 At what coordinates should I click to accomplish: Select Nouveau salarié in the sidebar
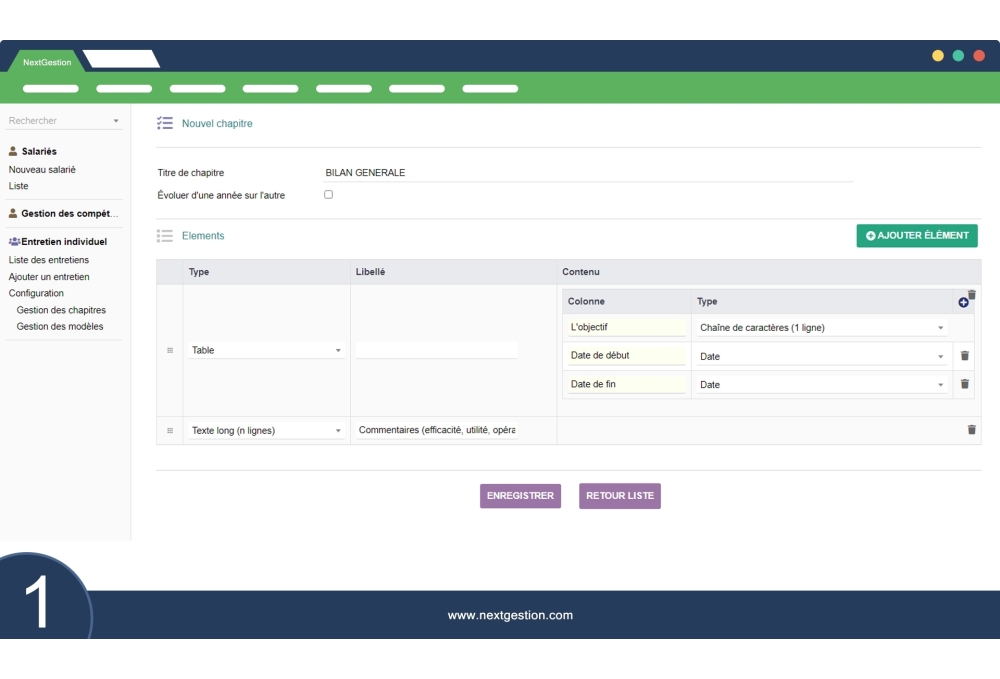click(x=42, y=170)
